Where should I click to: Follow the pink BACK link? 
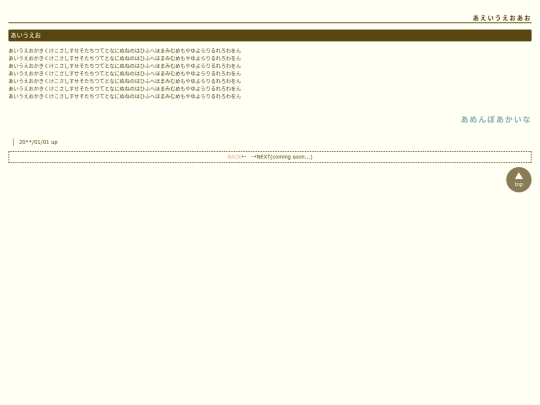pyautogui.click(x=234, y=157)
